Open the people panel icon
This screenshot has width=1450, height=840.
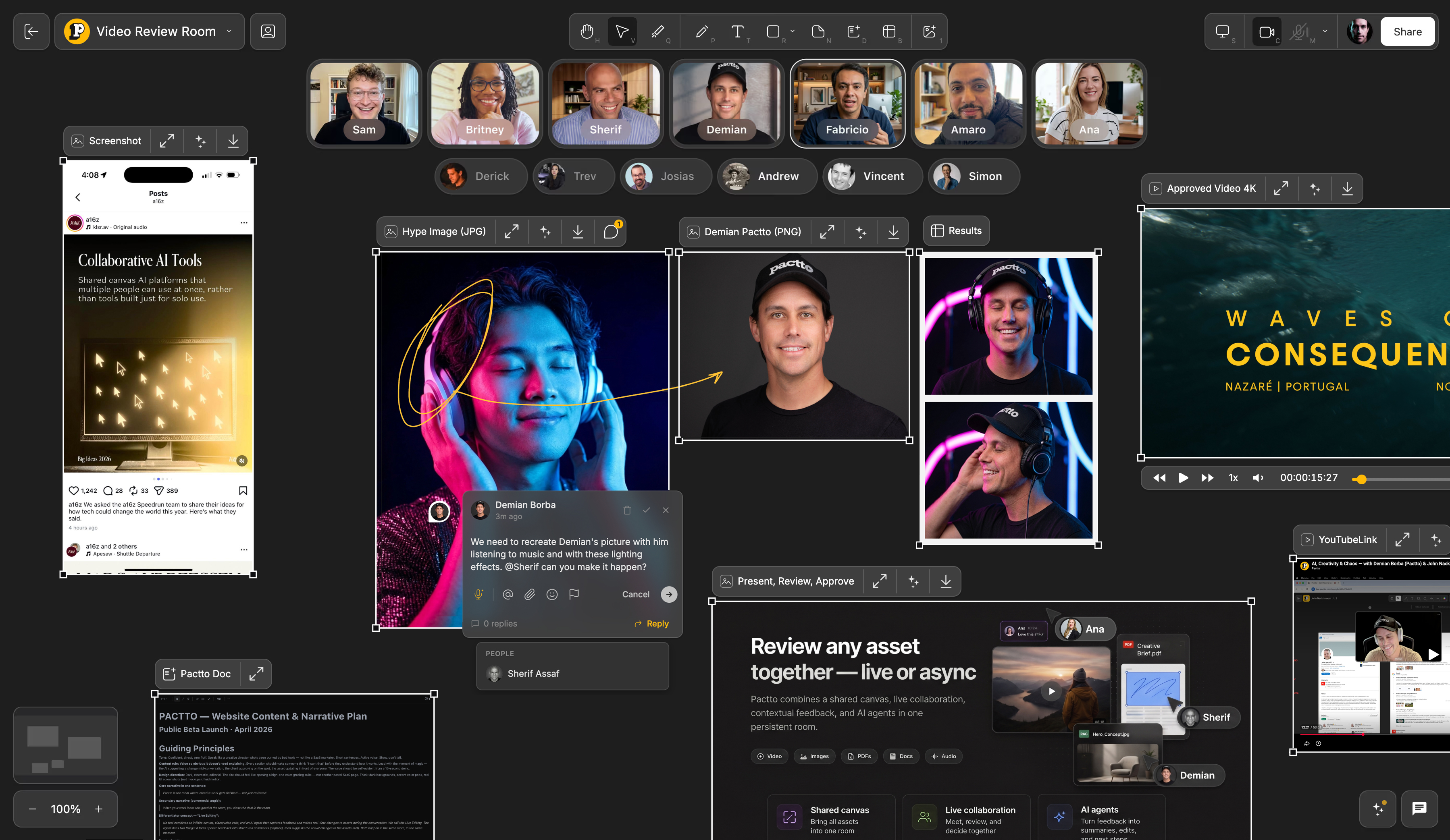pos(268,31)
